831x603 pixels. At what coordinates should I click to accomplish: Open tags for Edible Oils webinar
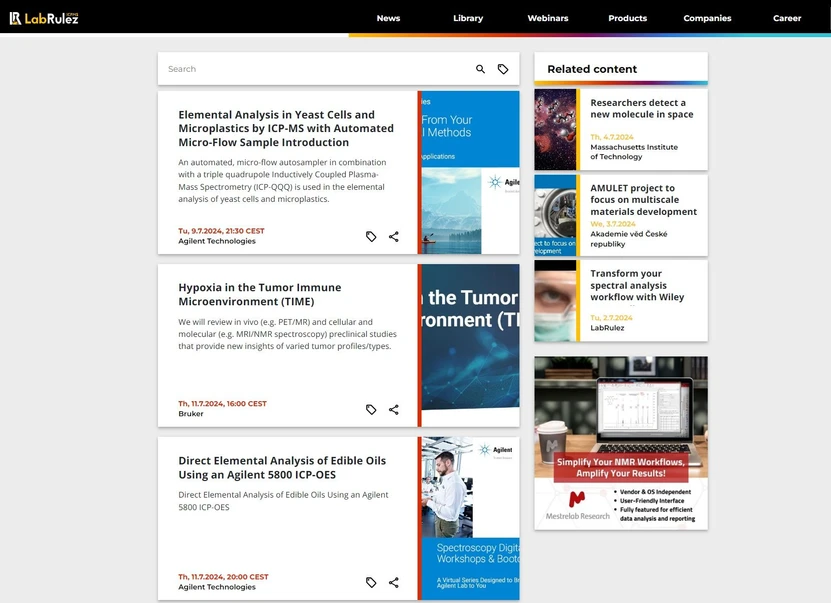coord(371,582)
